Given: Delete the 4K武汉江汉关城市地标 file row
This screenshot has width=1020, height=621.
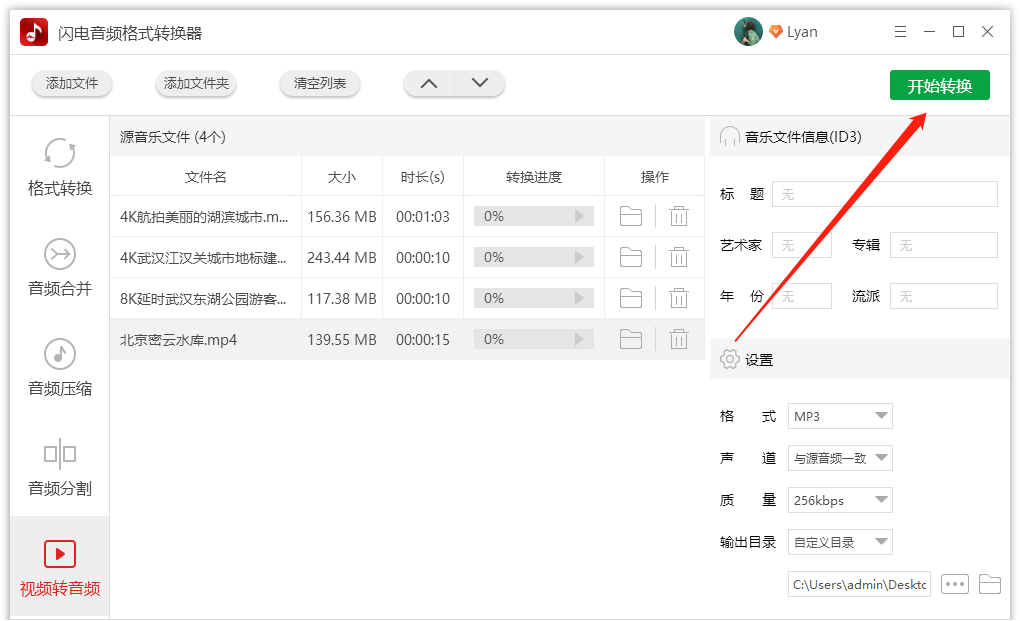Looking at the screenshot, I should pos(678,258).
